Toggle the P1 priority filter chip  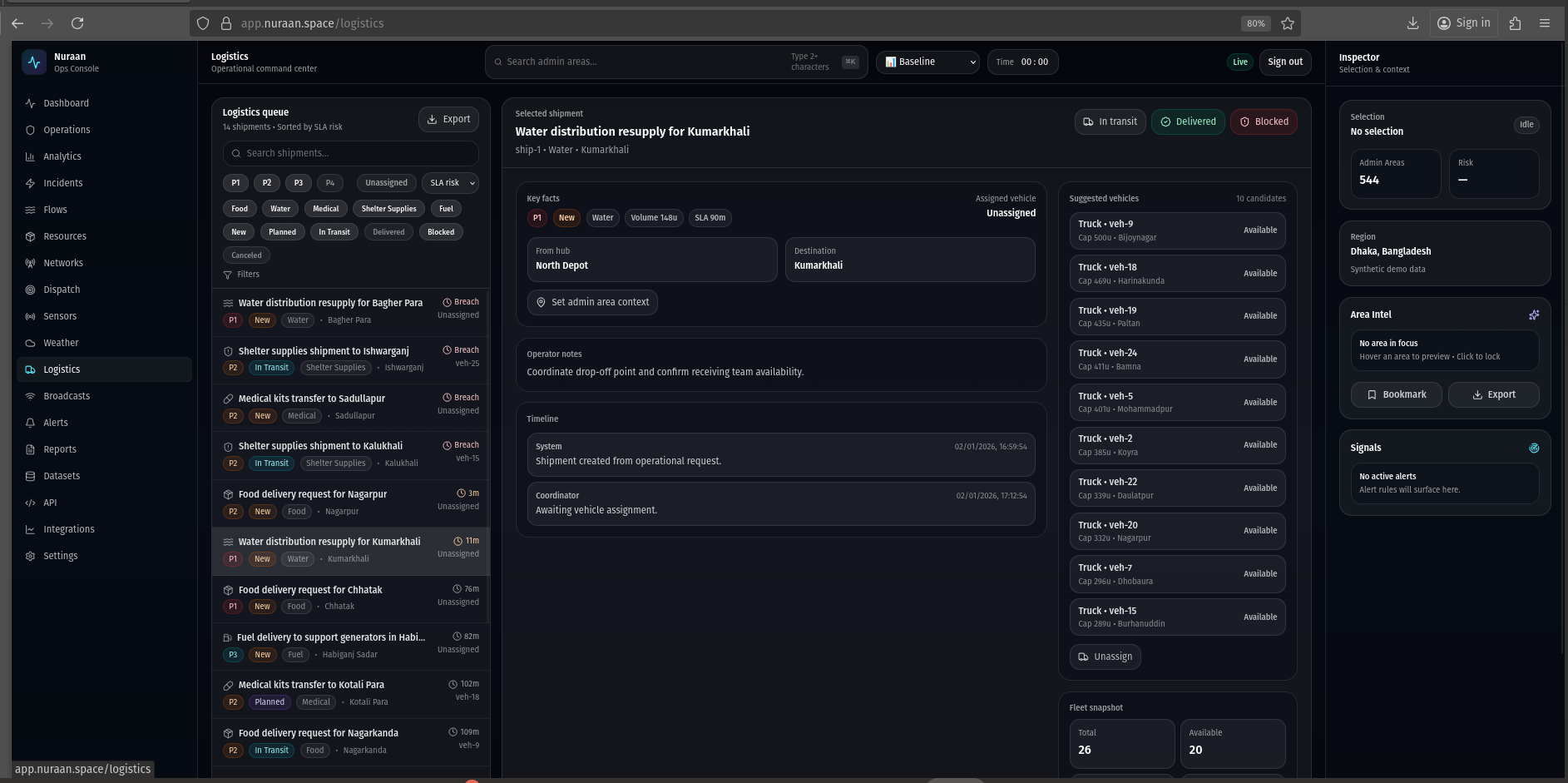pos(235,183)
